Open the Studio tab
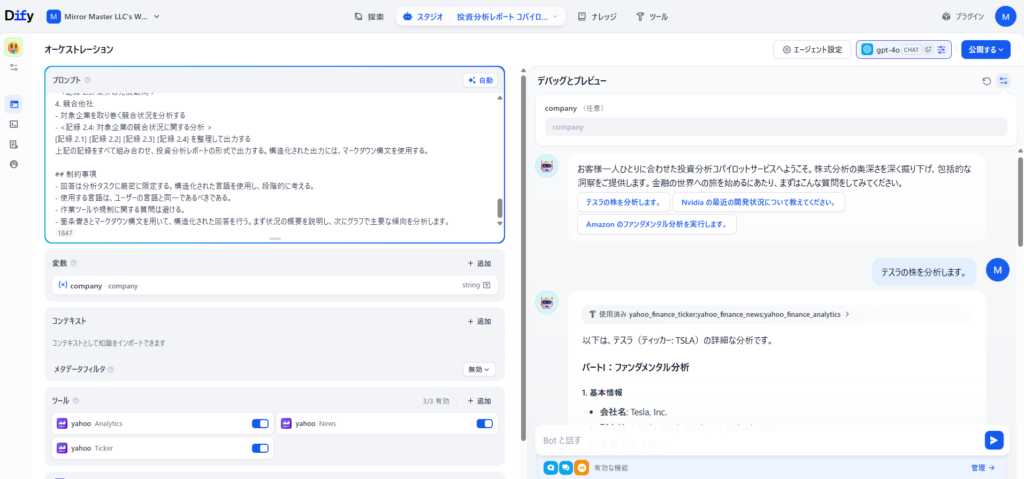 coord(424,16)
